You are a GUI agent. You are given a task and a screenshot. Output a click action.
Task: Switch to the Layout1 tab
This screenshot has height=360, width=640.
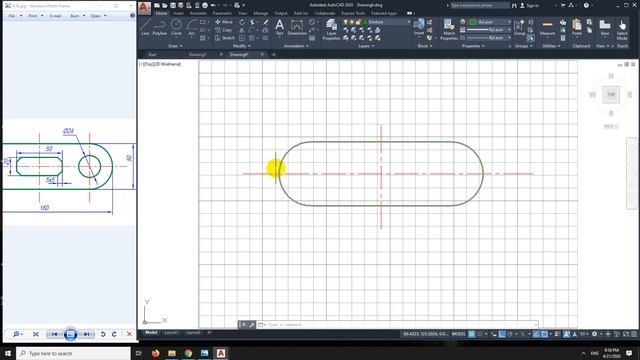pos(171,333)
